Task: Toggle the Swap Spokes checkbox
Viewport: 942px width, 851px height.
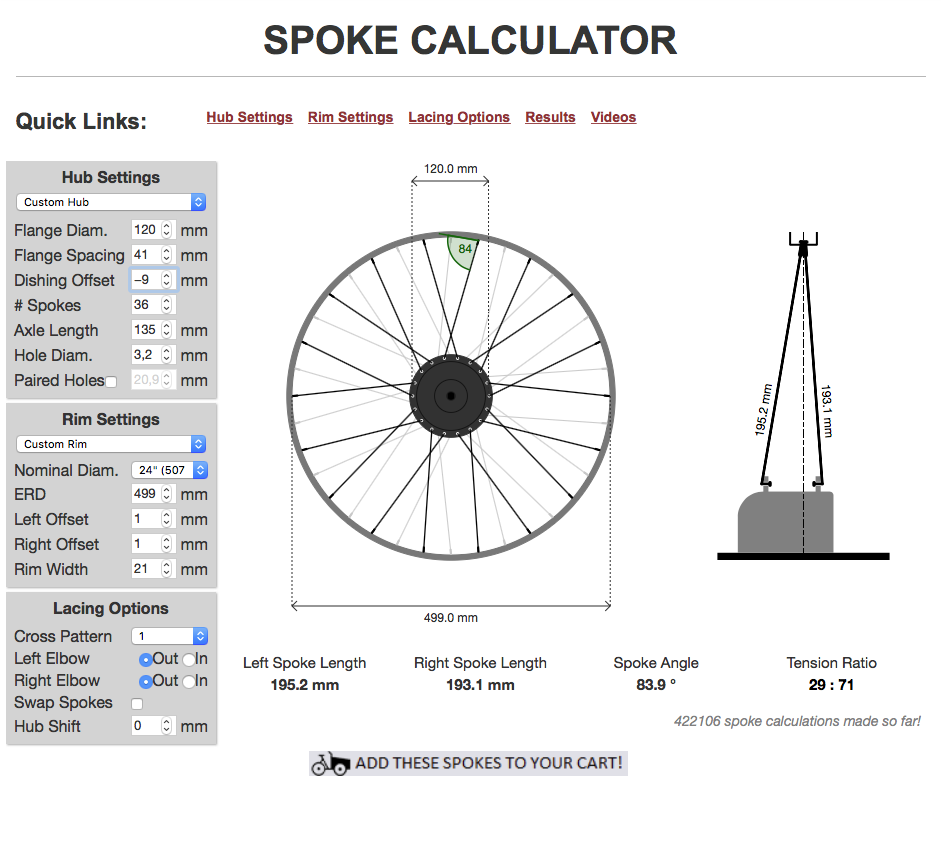Action: point(137,704)
